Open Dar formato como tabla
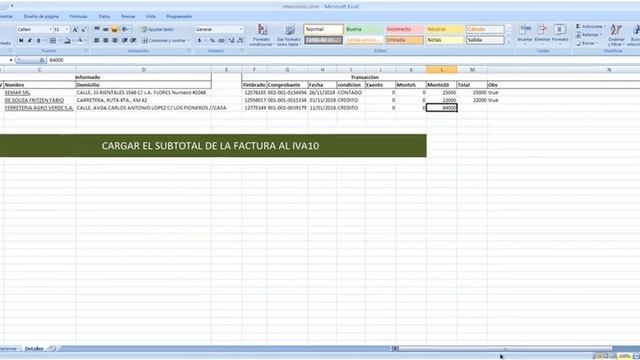This screenshot has height=360, width=640. 289,35
